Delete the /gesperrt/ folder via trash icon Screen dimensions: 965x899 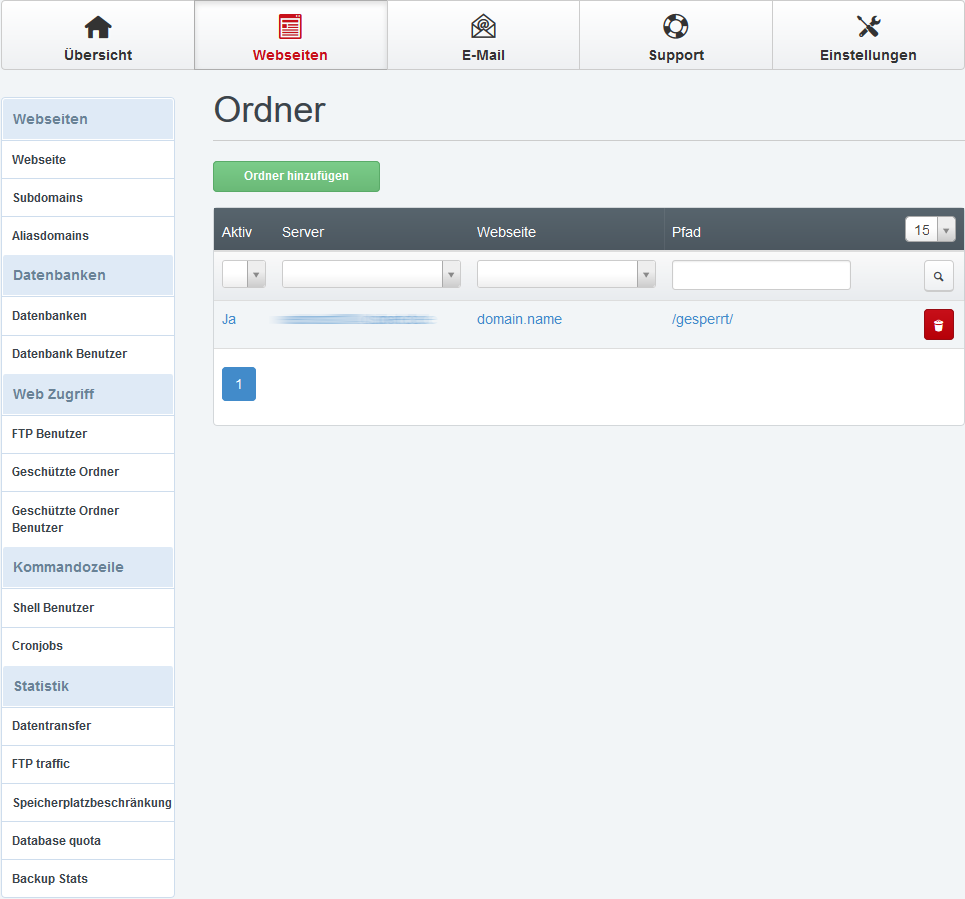point(938,325)
